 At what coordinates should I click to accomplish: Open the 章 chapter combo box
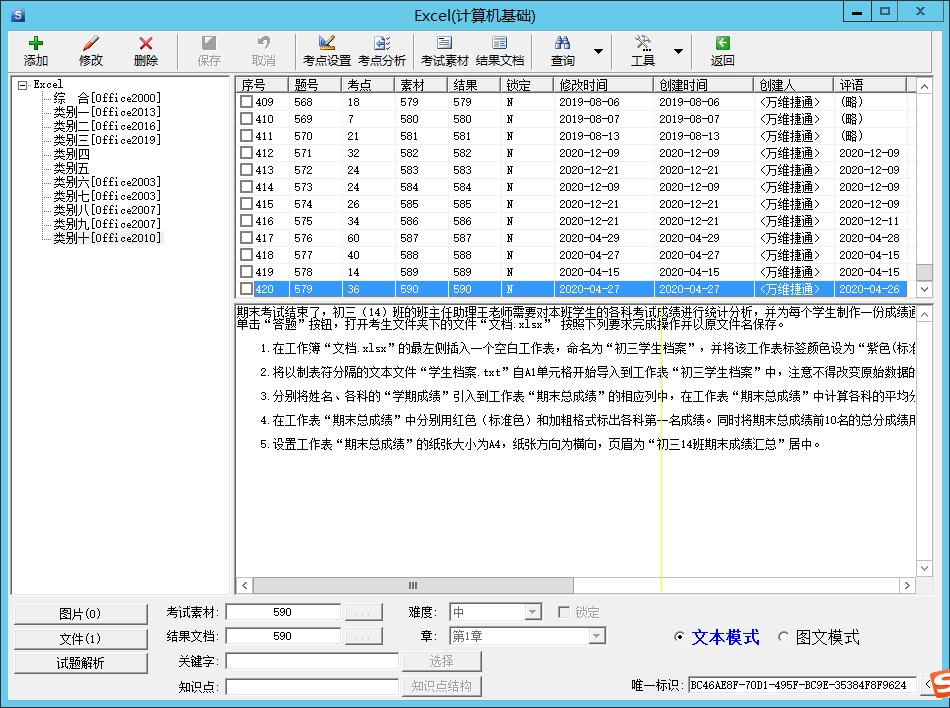(597, 636)
